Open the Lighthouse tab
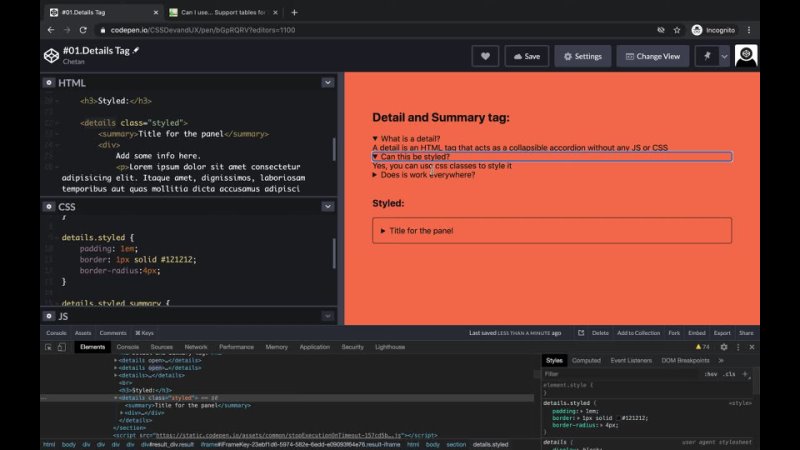Screen dimensions: 800x450 pyautogui.click(x=390, y=347)
